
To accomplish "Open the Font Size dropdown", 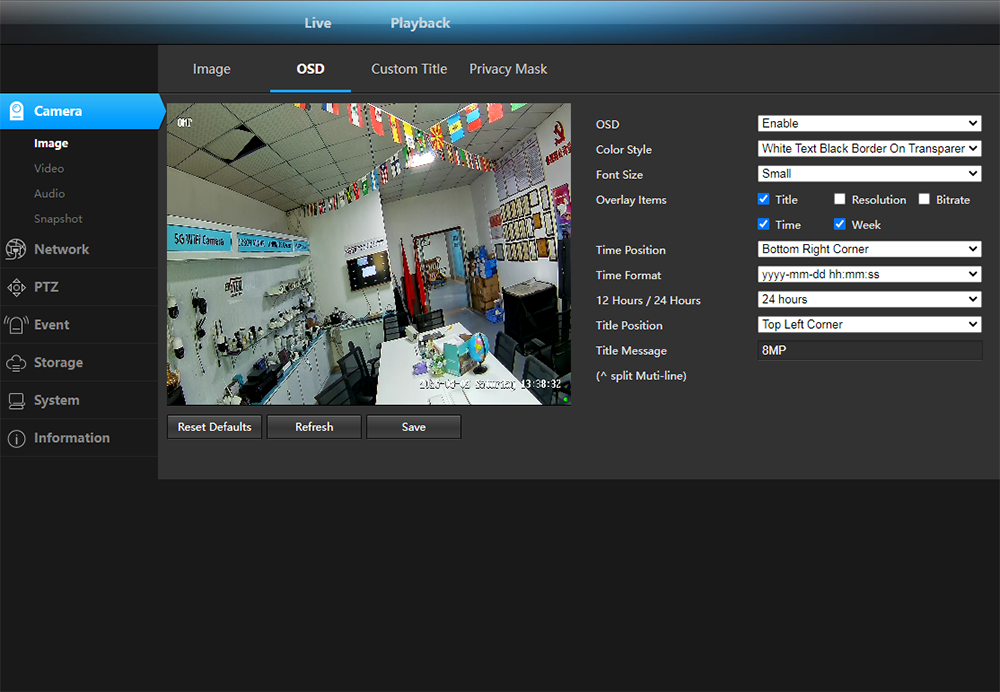I will 869,174.
